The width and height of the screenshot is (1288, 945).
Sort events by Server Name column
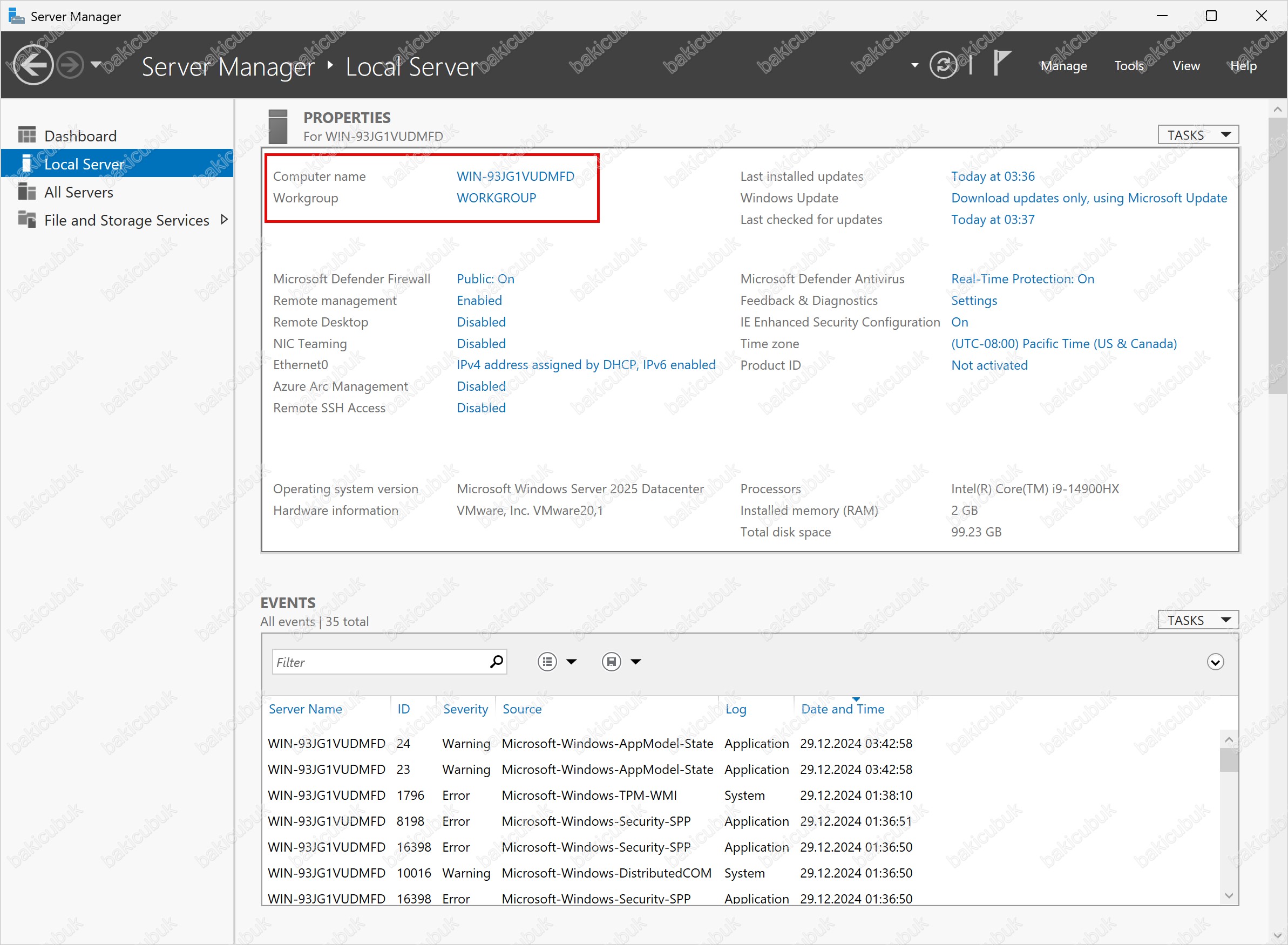pos(306,709)
